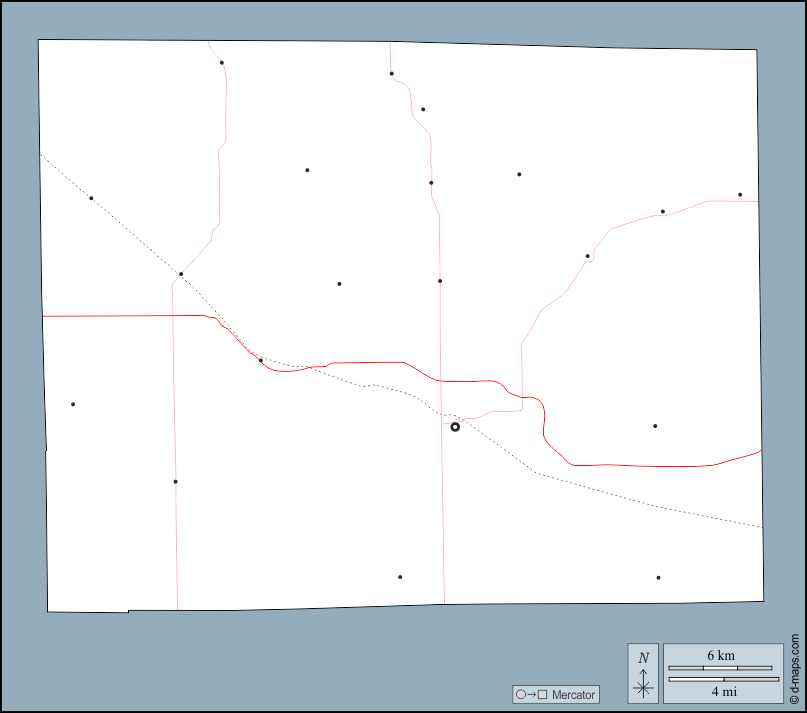Select the ringed county seat marker
Screen dimensions: 807x713
click(455, 427)
